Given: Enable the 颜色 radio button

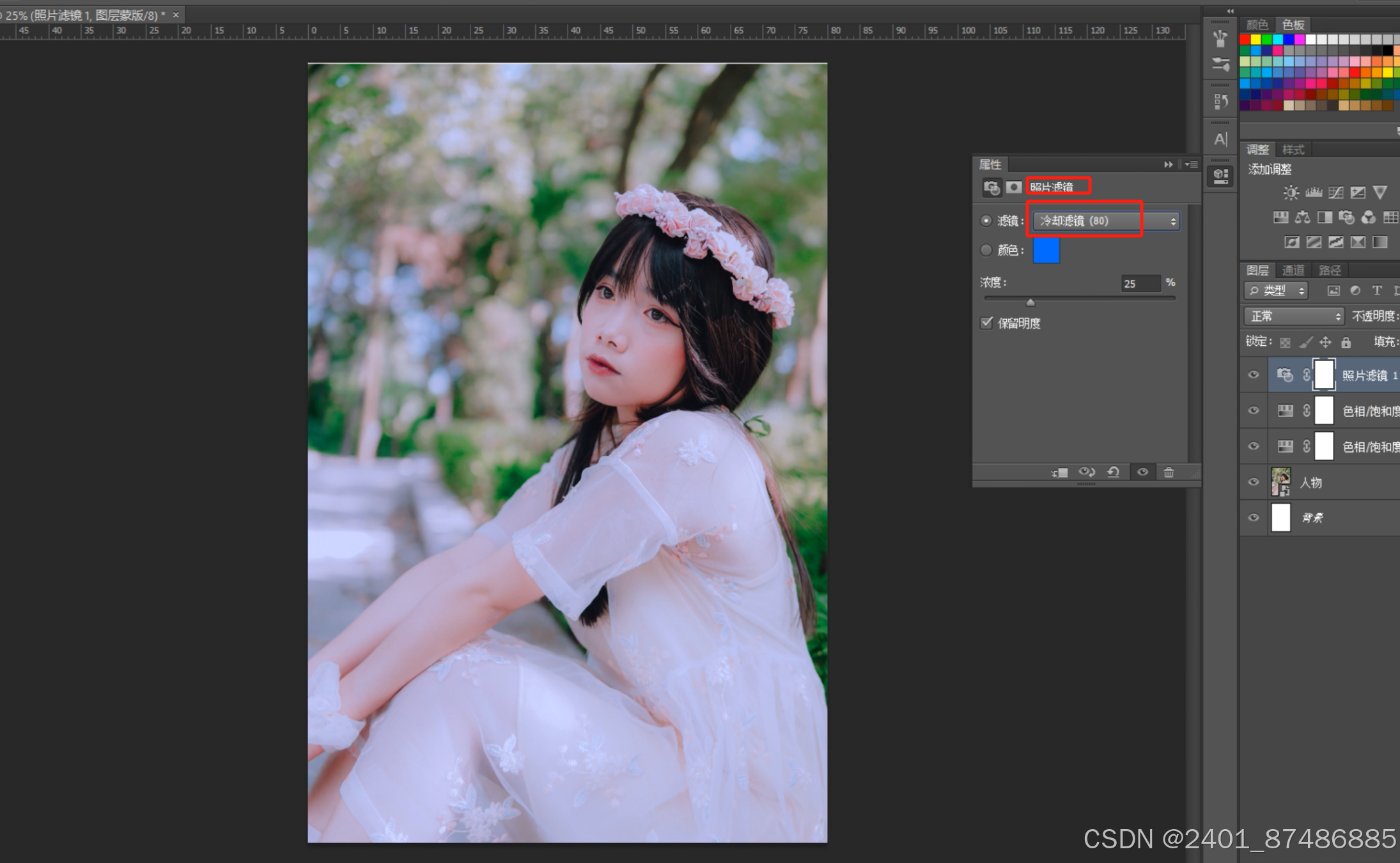Looking at the screenshot, I should tap(986, 250).
